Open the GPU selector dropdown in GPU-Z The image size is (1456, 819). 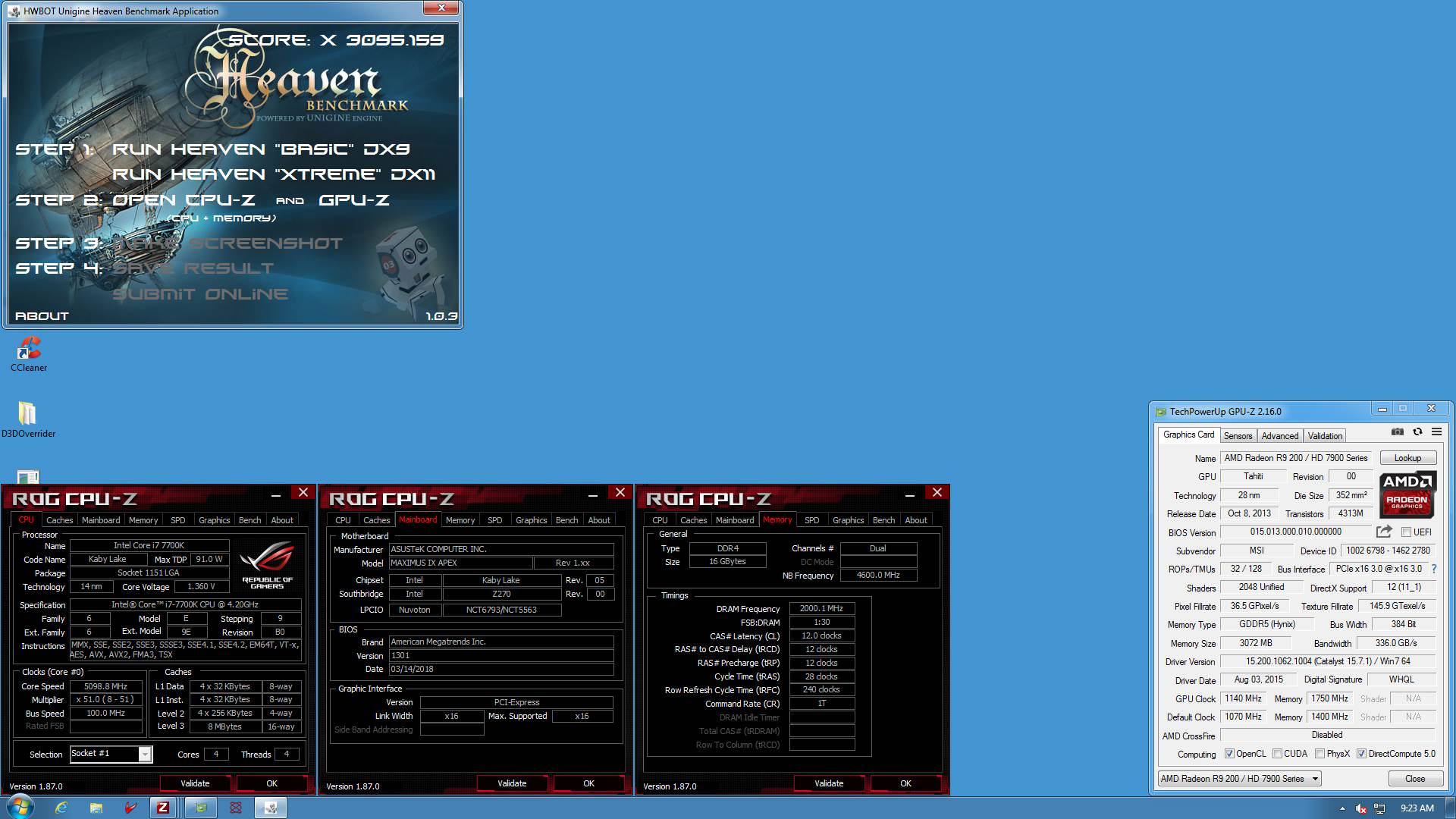click(x=1239, y=779)
